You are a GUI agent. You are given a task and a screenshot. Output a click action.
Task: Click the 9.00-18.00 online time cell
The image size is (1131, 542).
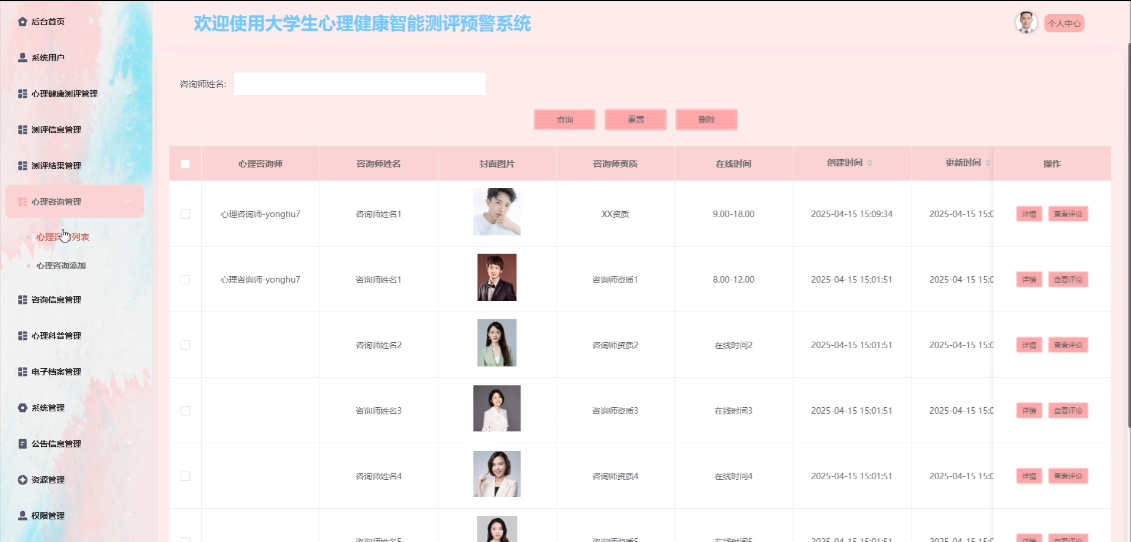(x=734, y=214)
